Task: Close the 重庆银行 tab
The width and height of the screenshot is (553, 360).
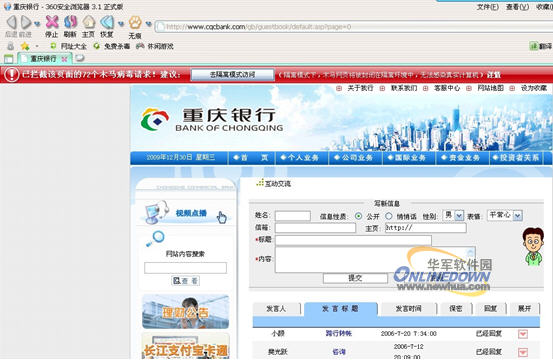Action: click(64, 59)
